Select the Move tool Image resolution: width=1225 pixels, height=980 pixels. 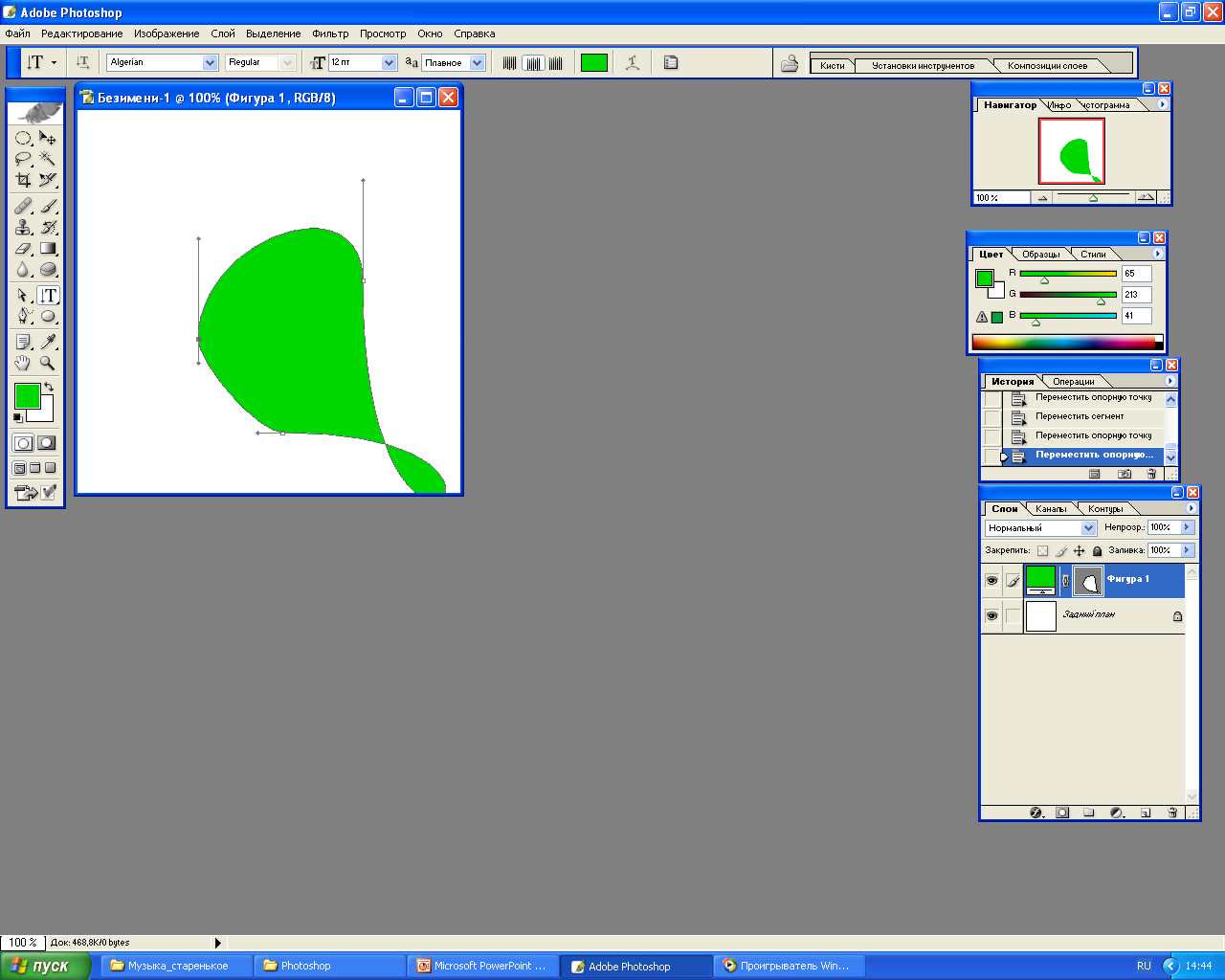48,139
